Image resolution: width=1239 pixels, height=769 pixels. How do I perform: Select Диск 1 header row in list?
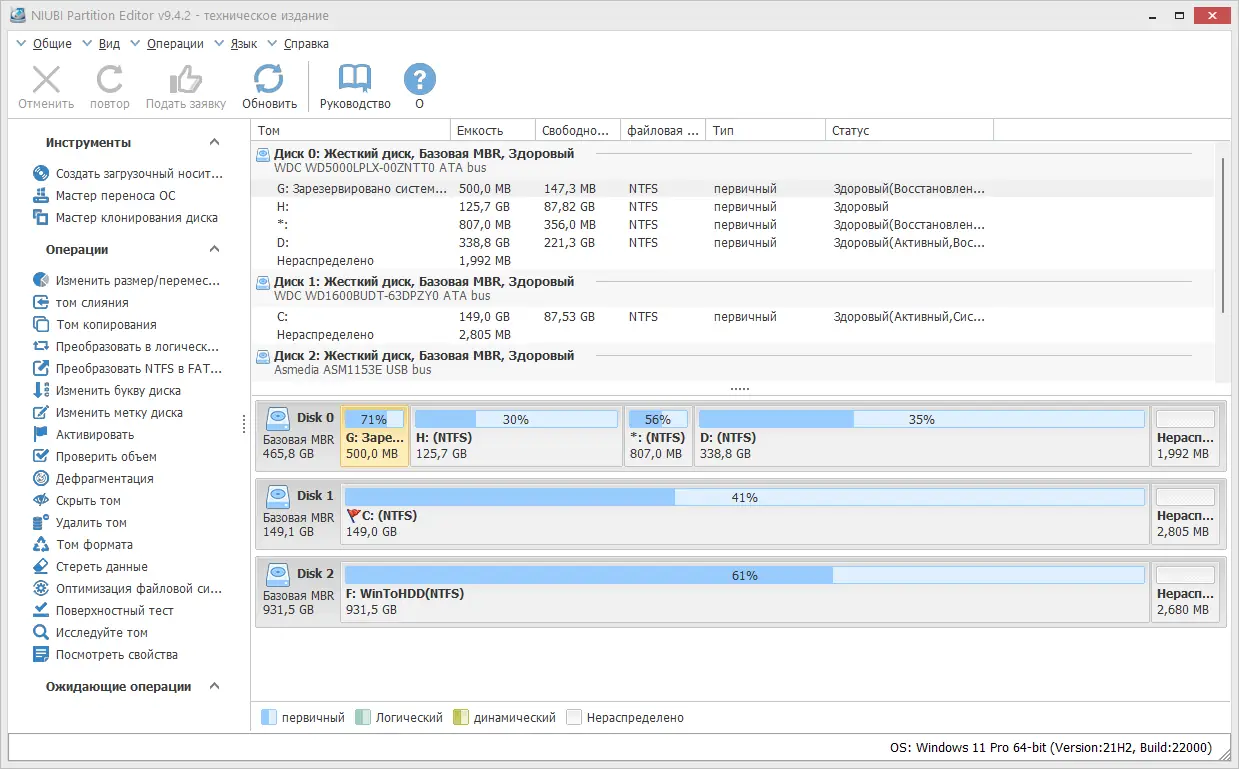click(733, 289)
